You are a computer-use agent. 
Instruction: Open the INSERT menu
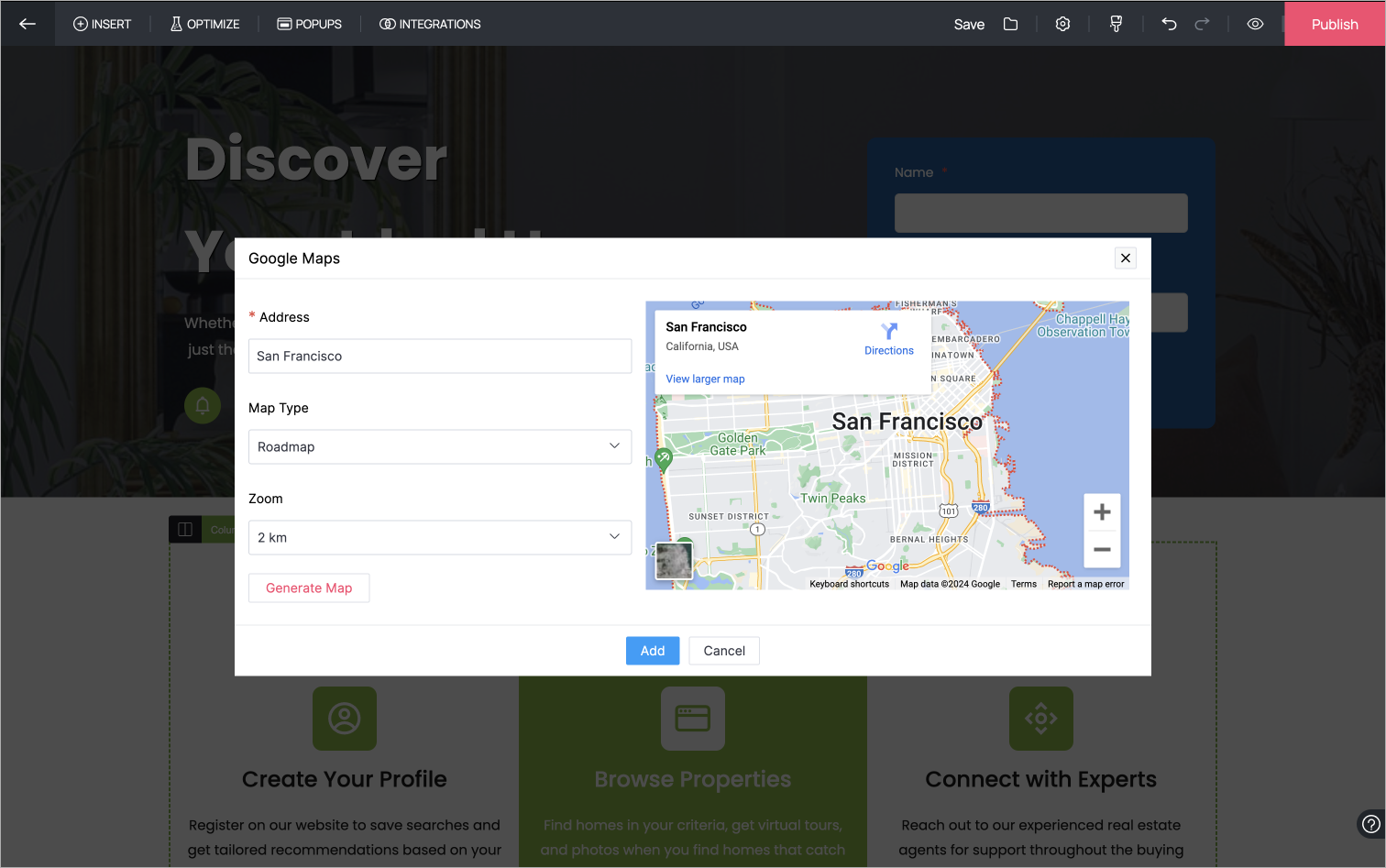[102, 24]
